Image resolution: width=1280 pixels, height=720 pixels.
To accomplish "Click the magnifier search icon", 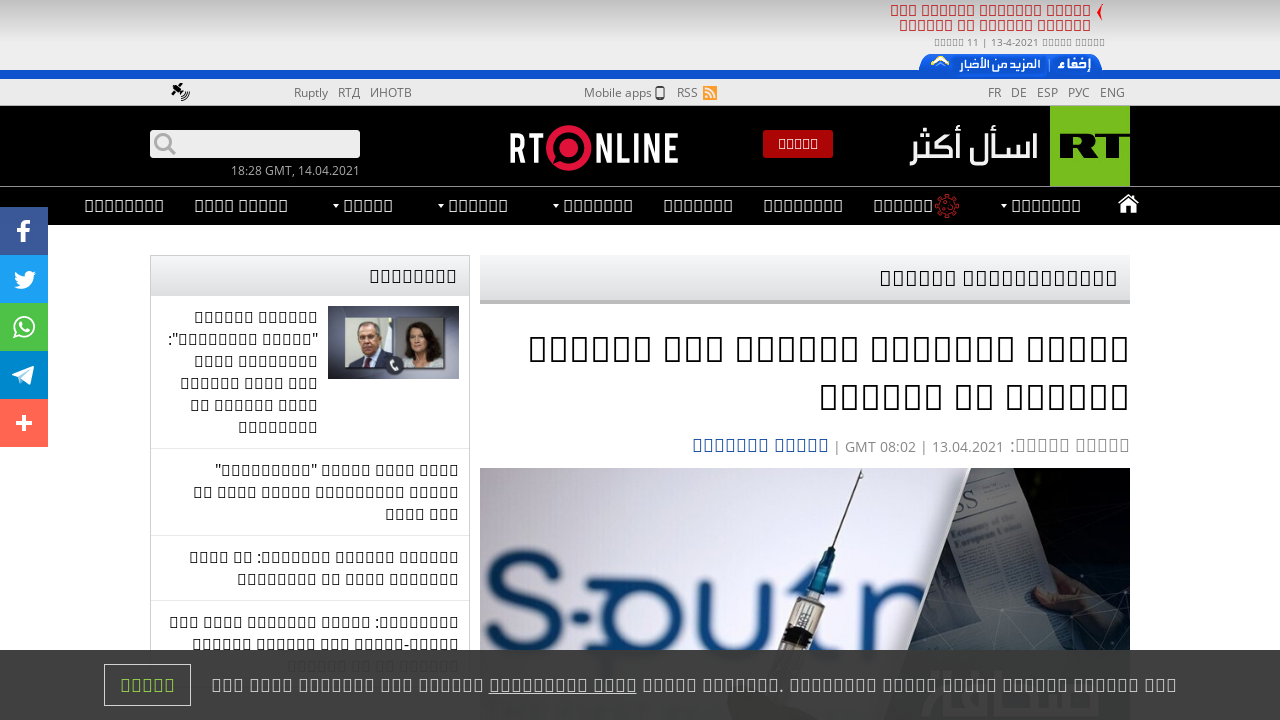I will (x=165, y=144).
